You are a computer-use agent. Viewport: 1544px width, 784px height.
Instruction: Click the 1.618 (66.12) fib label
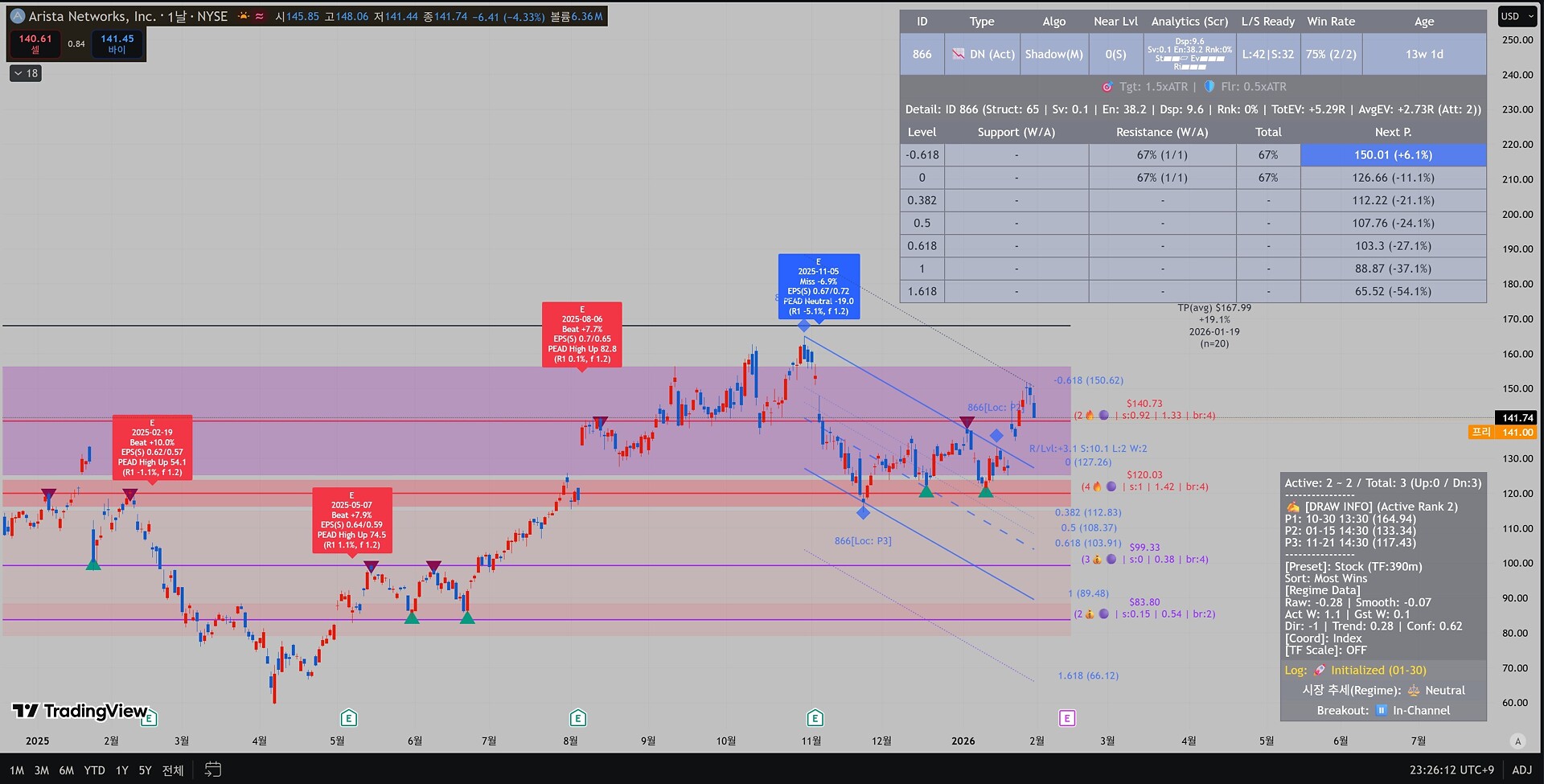(x=1088, y=676)
